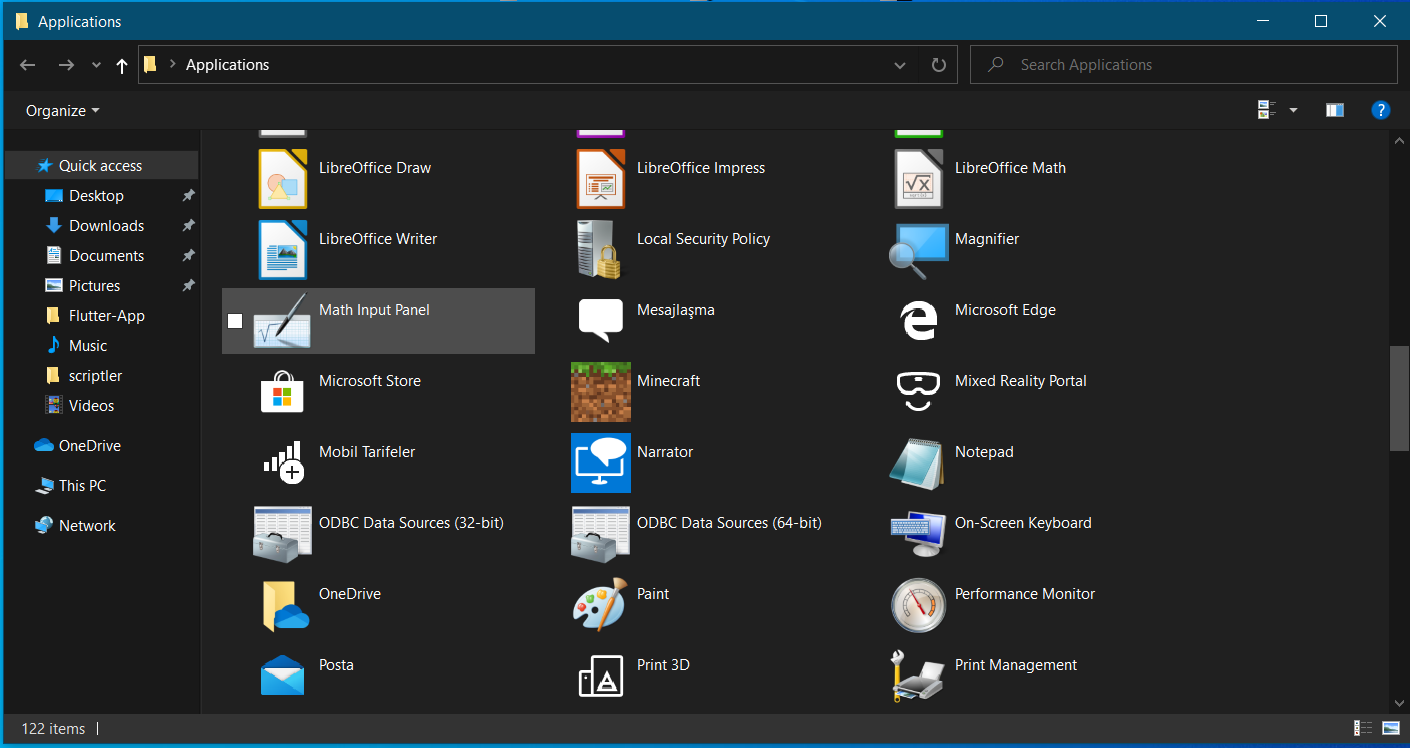Switch to large icons view in status bar
The height and width of the screenshot is (748, 1410).
(x=1391, y=728)
